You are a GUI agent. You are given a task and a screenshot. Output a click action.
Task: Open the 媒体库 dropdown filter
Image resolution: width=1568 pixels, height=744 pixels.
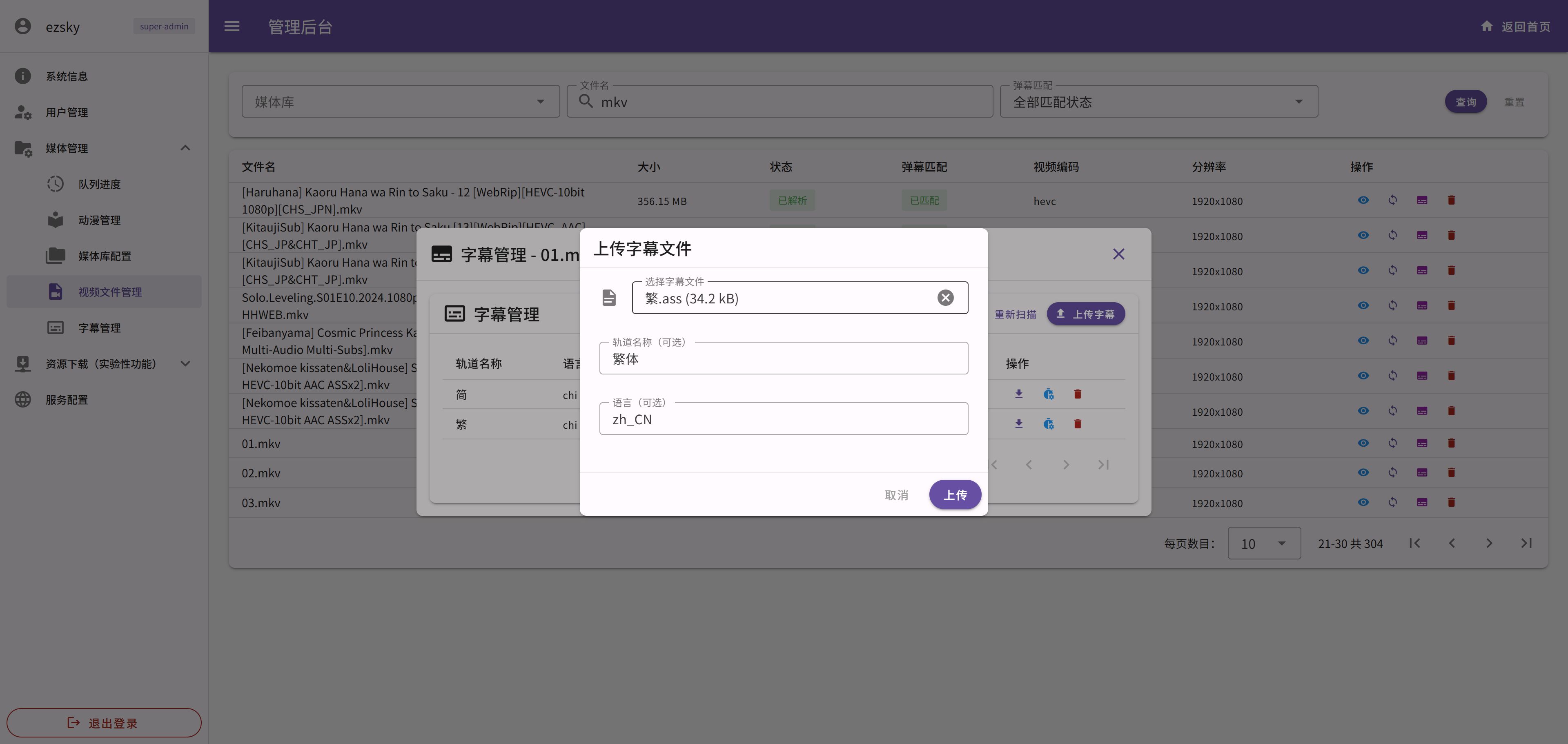click(400, 102)
